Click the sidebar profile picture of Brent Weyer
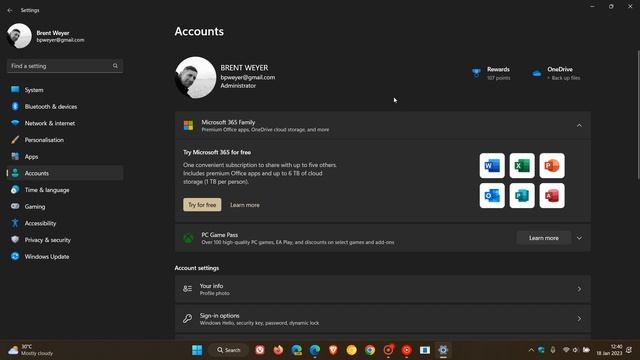The height and width of the screenshot is (360, 640). click(19, 36)
